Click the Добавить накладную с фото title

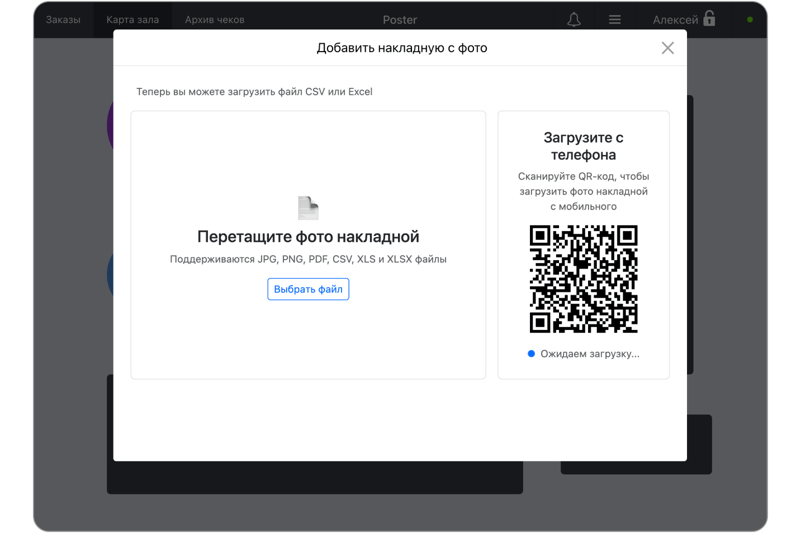[402, 48]
